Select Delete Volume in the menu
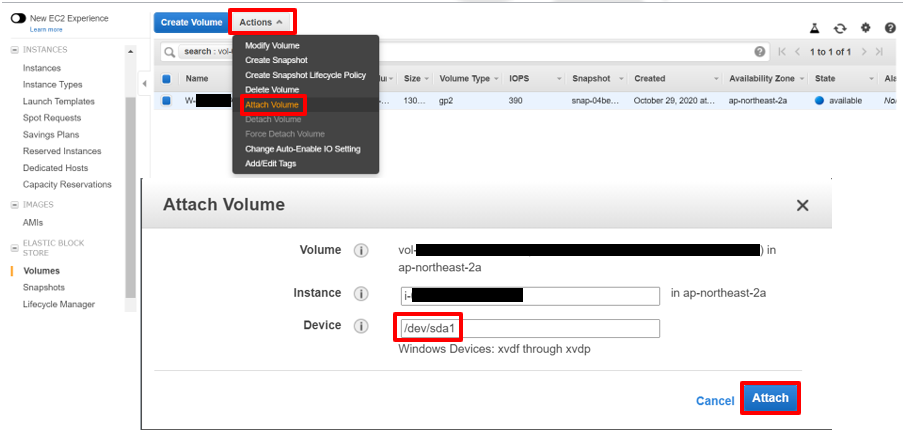Image resolution: width=903 pixels, height=432 pixels. 272,90
